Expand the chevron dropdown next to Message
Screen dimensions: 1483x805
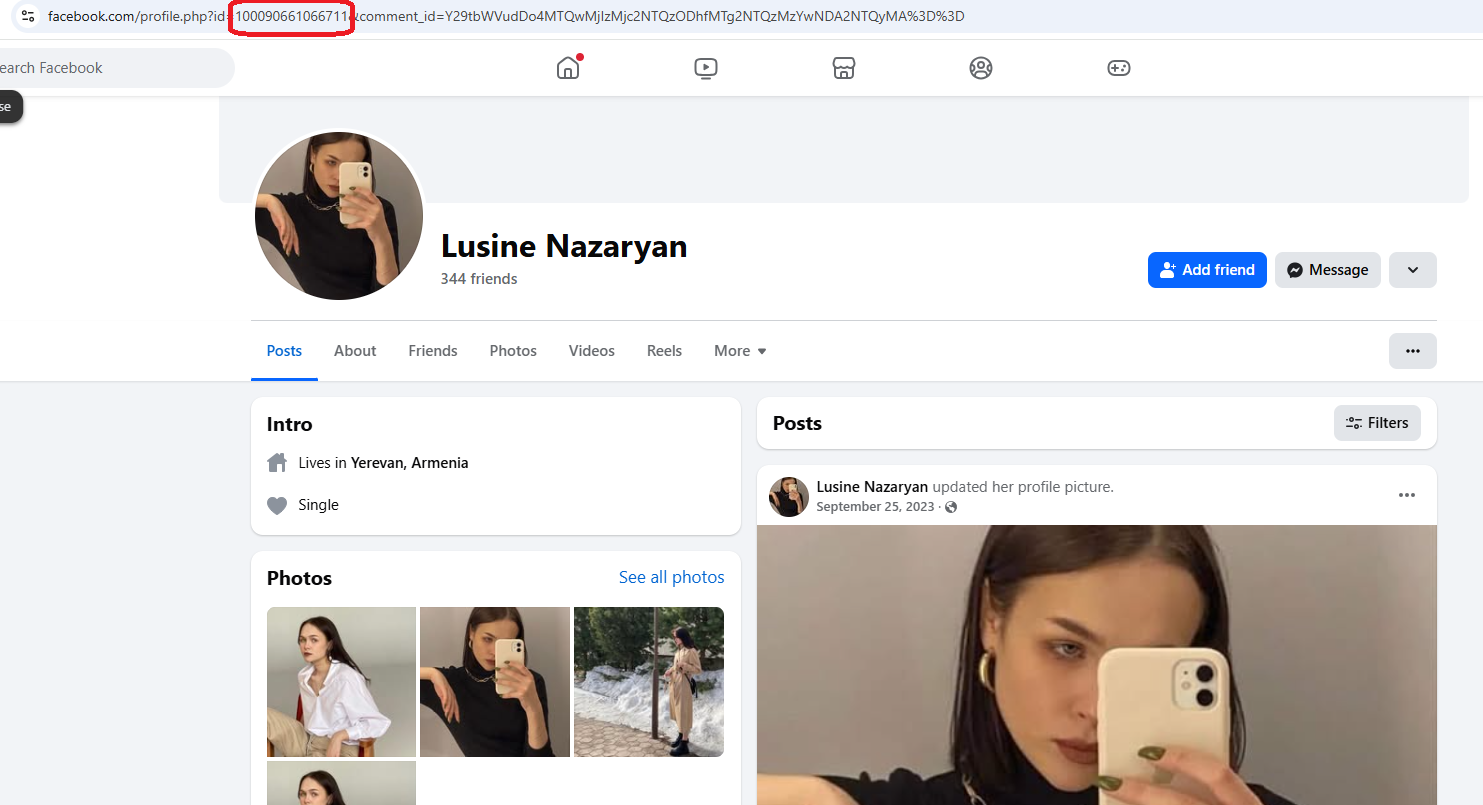1412,270
